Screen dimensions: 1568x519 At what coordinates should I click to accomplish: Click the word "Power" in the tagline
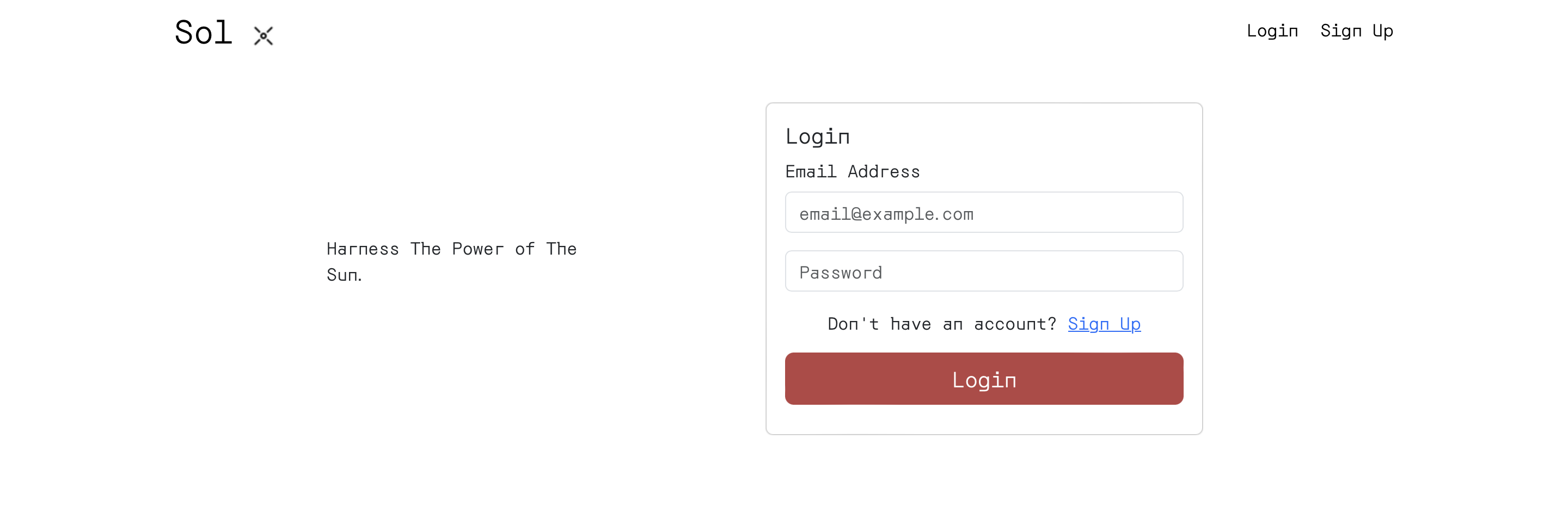477,249
